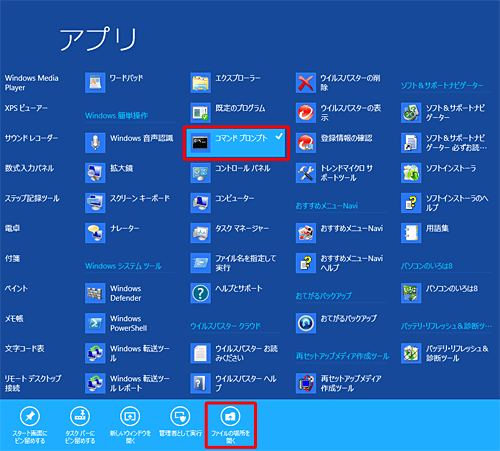
Task: Open Windows Media Player entry
Action: [32, 83]
